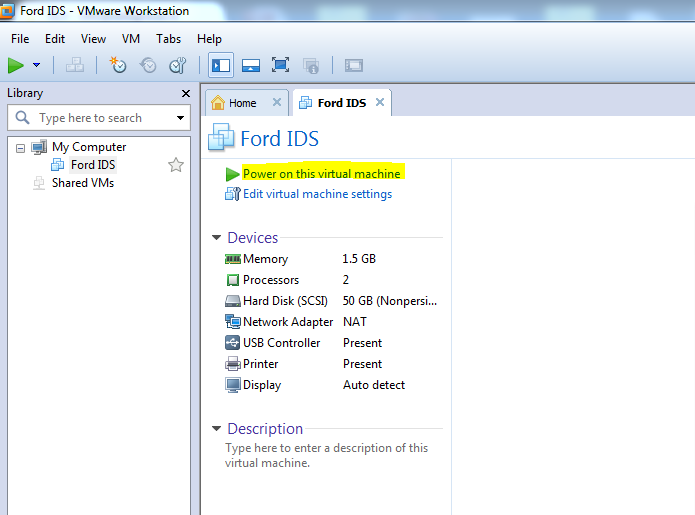695x515 pixels.
Task: Click the Display device icon
Action: click(x=233, y=385)
